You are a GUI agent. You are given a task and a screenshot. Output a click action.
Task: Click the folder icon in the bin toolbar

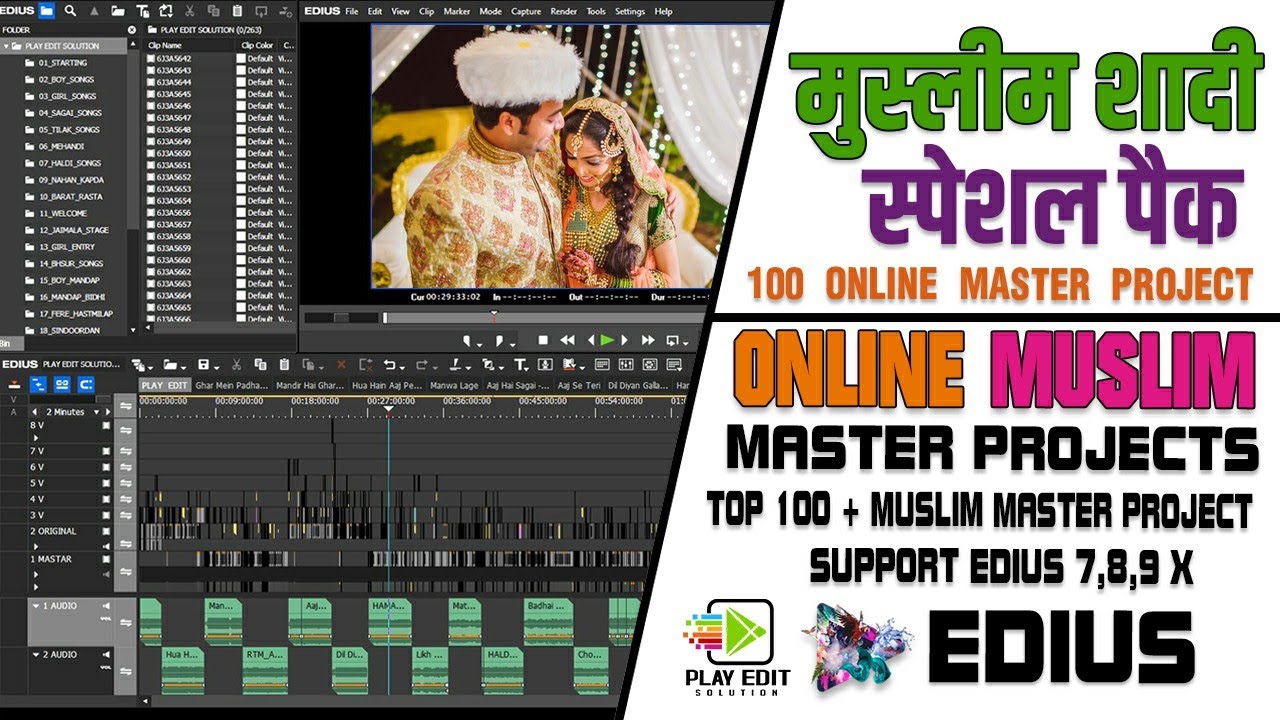(47, 11)
